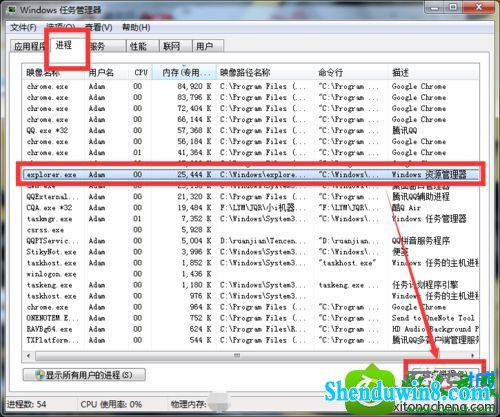The image size is (500, 417).
Task: Sort by the 命令行 column header
Action: coord(351,72)
